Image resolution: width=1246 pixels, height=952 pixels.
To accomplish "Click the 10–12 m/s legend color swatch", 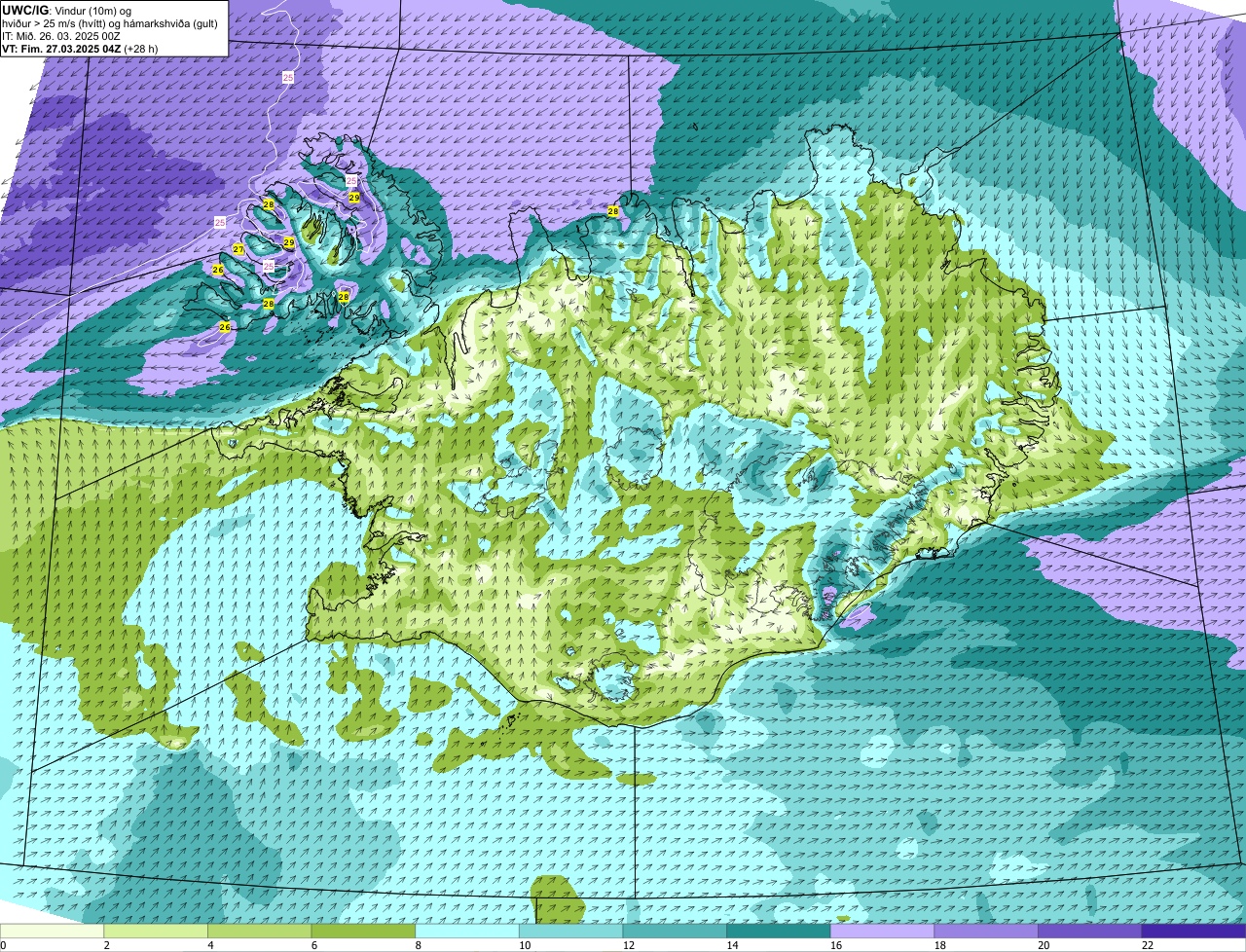I will [x=570, y=931].
